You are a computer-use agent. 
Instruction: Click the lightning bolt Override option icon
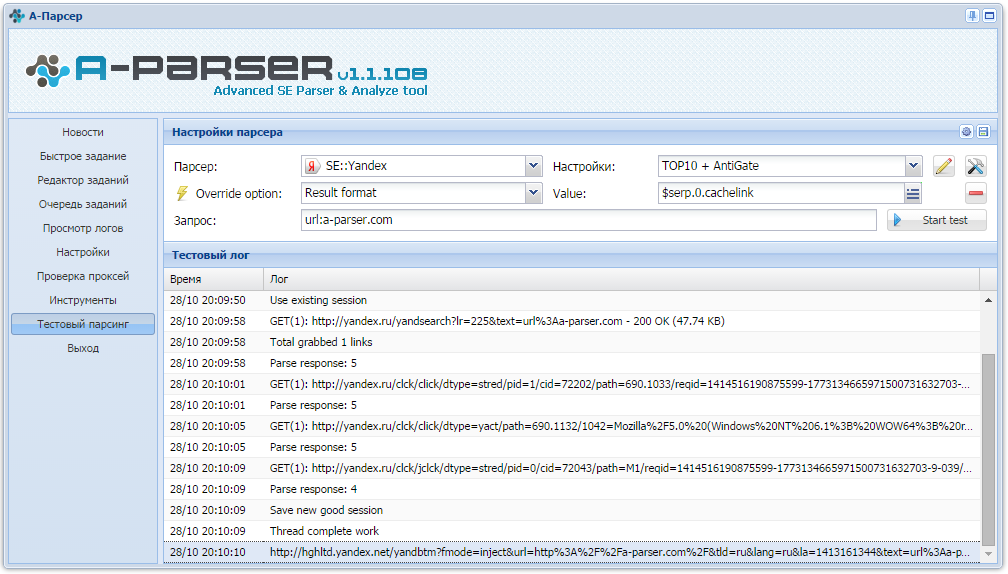(182, 193)
